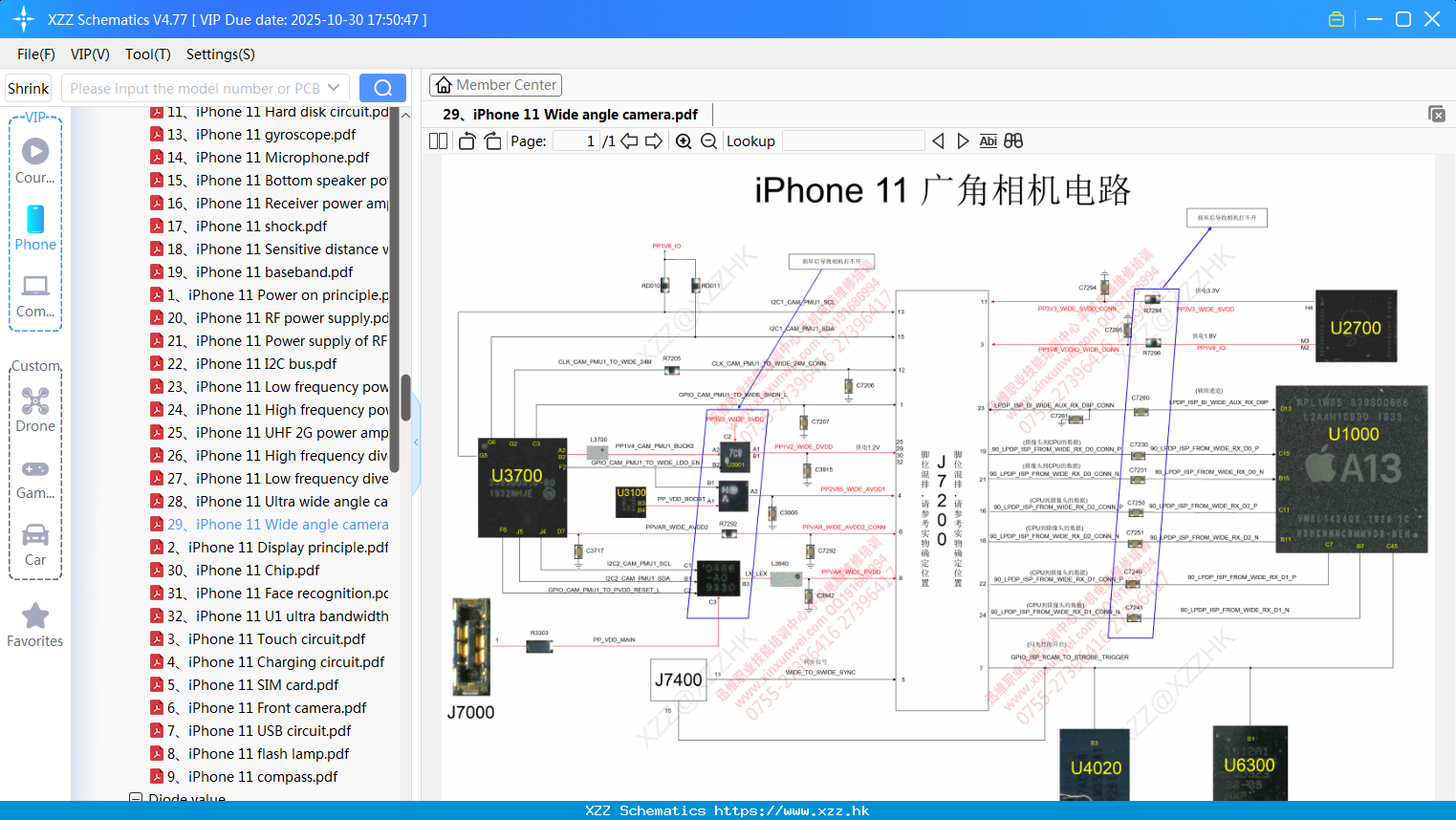Viewport: 1456px width, 820px height.
Task: Click the toolbox icon in title bar
Action: tap(1336, 19)
